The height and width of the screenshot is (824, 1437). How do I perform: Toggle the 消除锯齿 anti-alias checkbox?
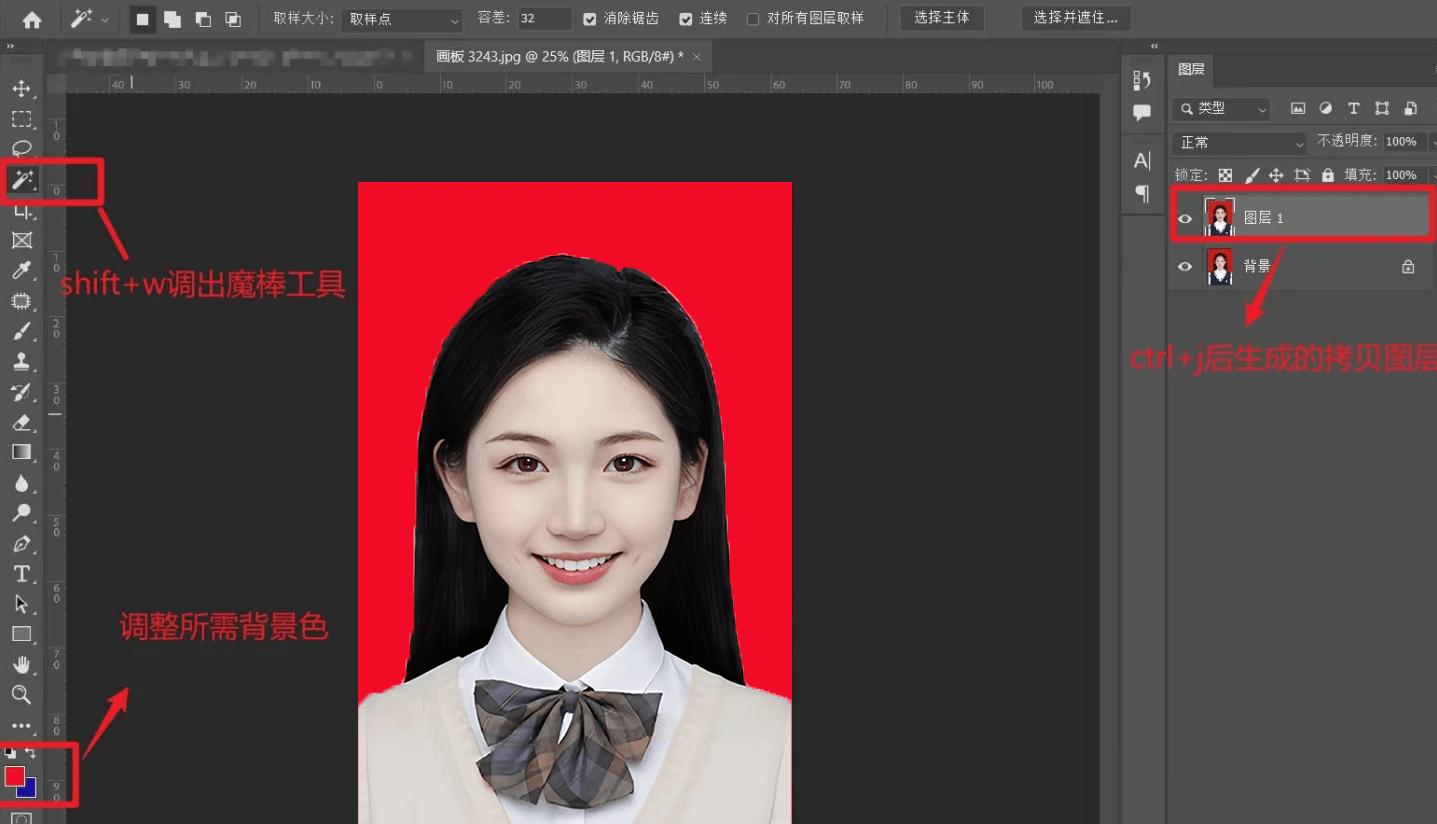coord(590,19)
